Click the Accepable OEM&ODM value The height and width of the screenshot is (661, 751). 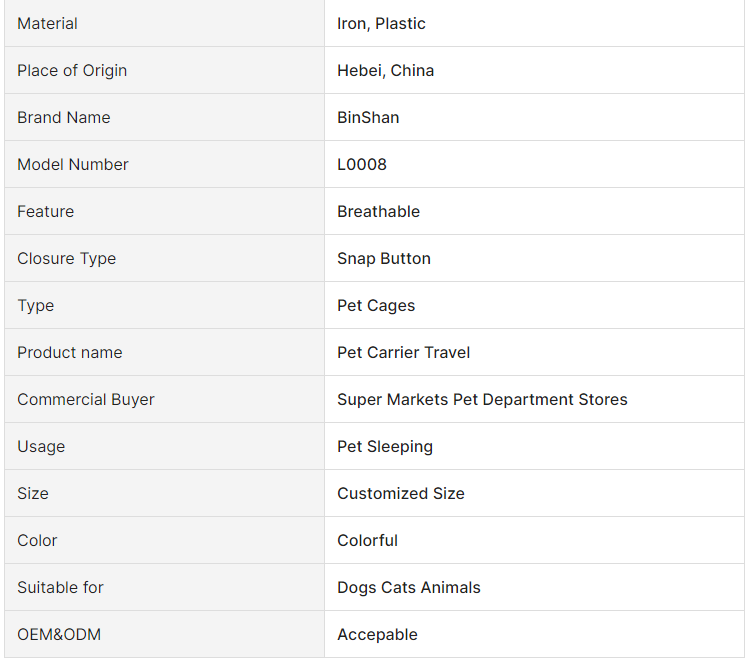377,634
